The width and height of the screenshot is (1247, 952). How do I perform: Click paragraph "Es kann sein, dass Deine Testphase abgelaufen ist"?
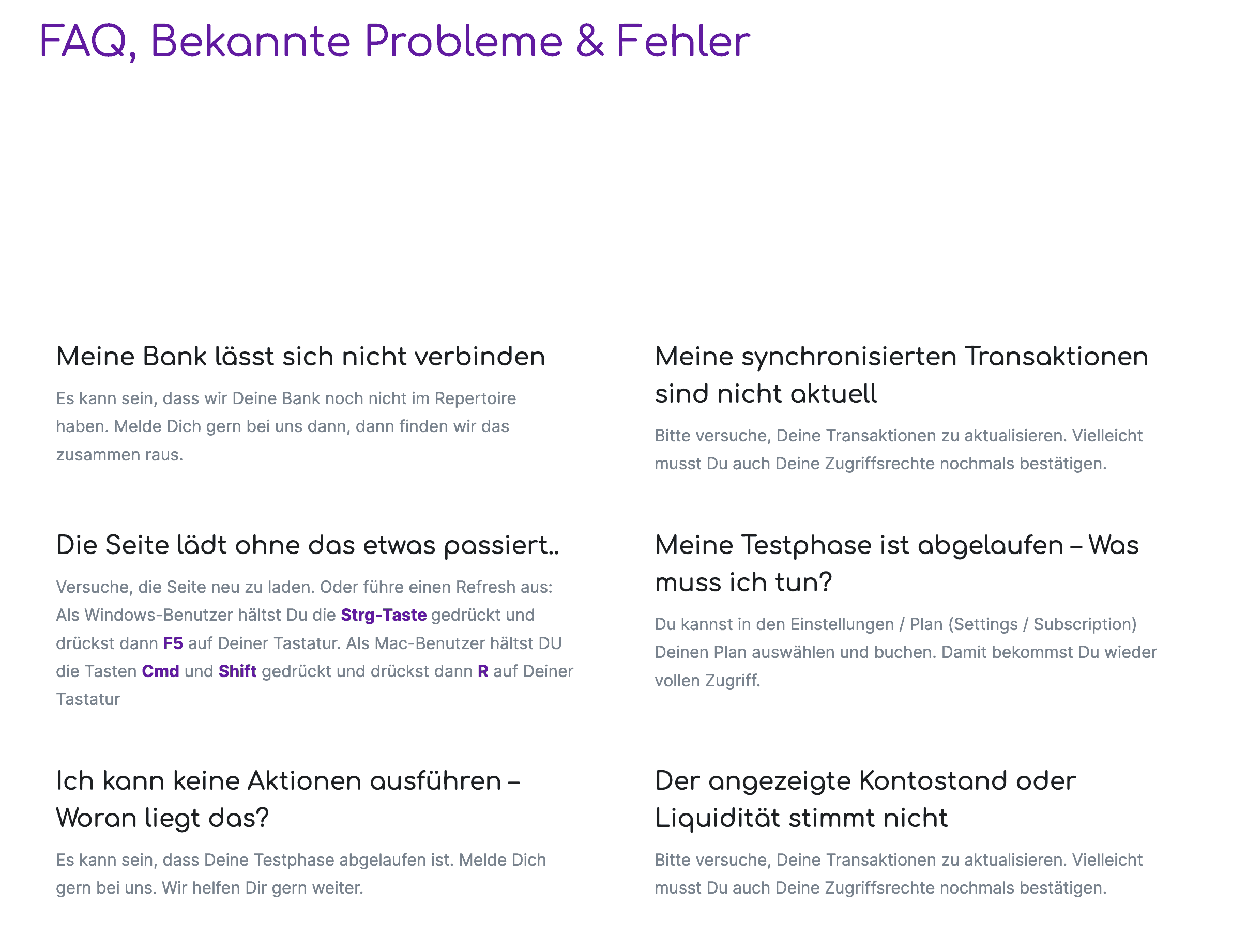(300, 873)
